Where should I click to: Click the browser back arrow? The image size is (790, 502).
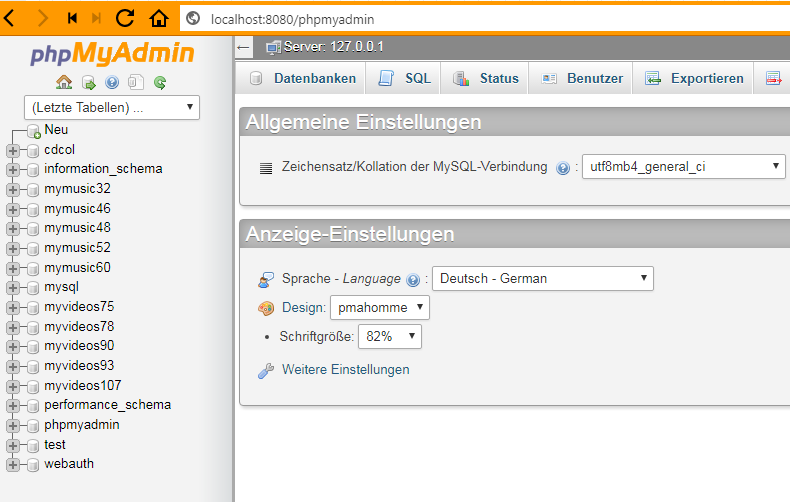tap(9, 19)
